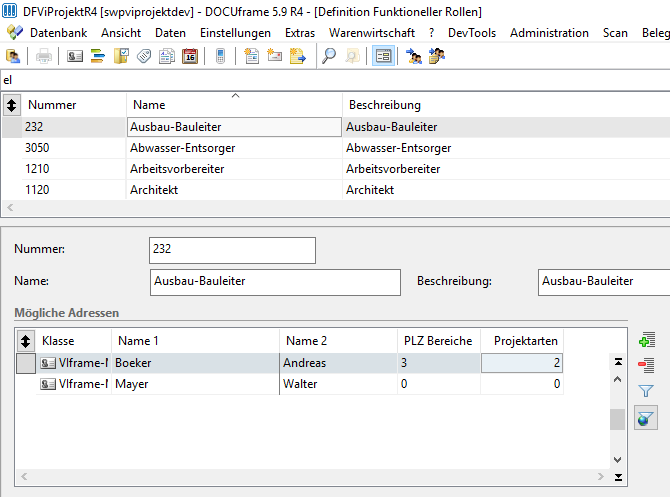The height and width of the screenshot is (497, 670).
Task: Click left scroll arrow of roles list
Action: point(10,208)
